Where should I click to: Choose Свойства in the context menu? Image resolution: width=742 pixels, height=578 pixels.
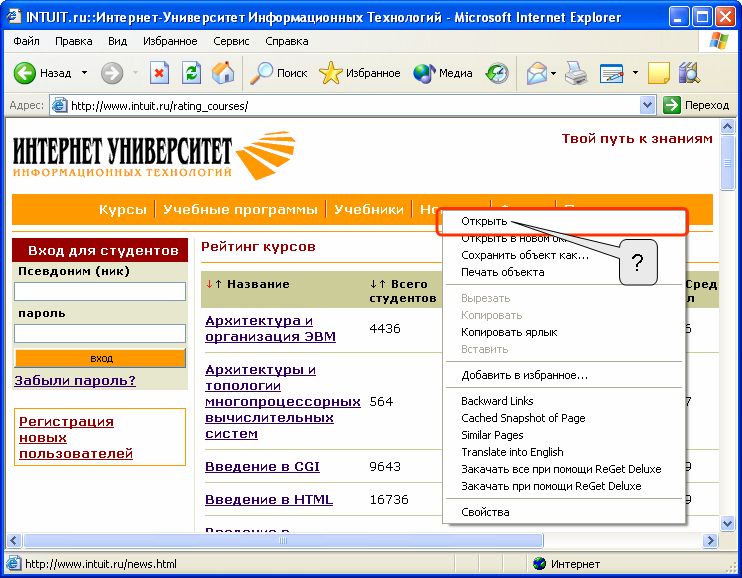point(564,512)
